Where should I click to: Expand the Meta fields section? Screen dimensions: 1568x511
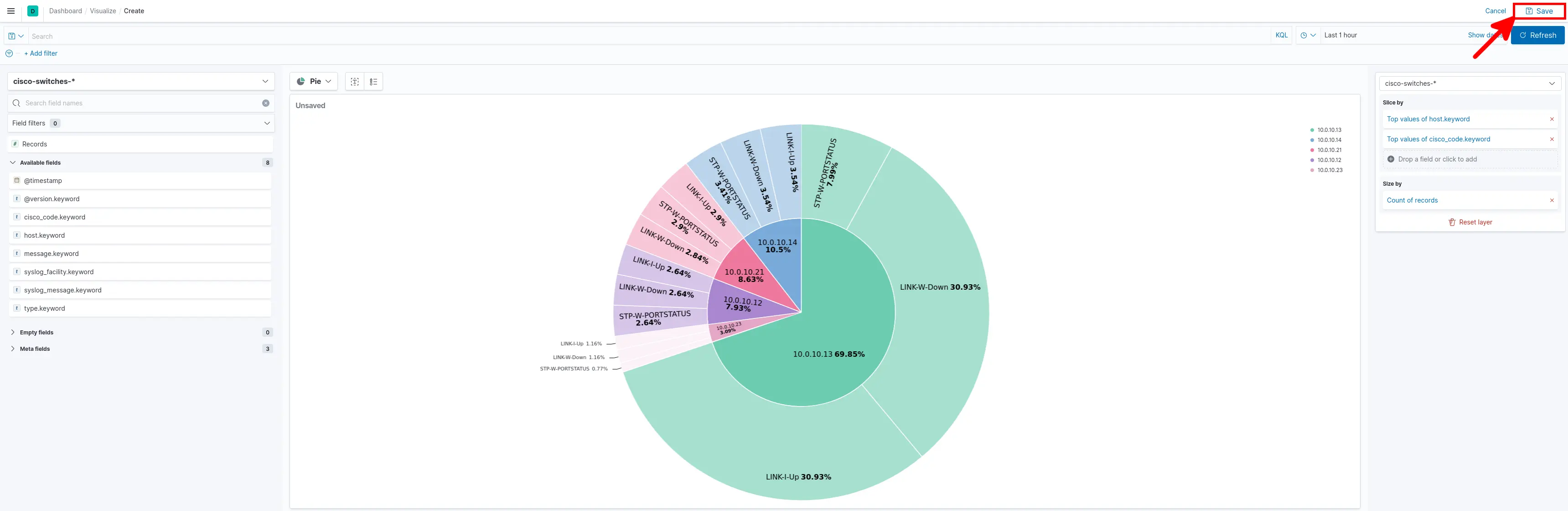pos(35,349)
